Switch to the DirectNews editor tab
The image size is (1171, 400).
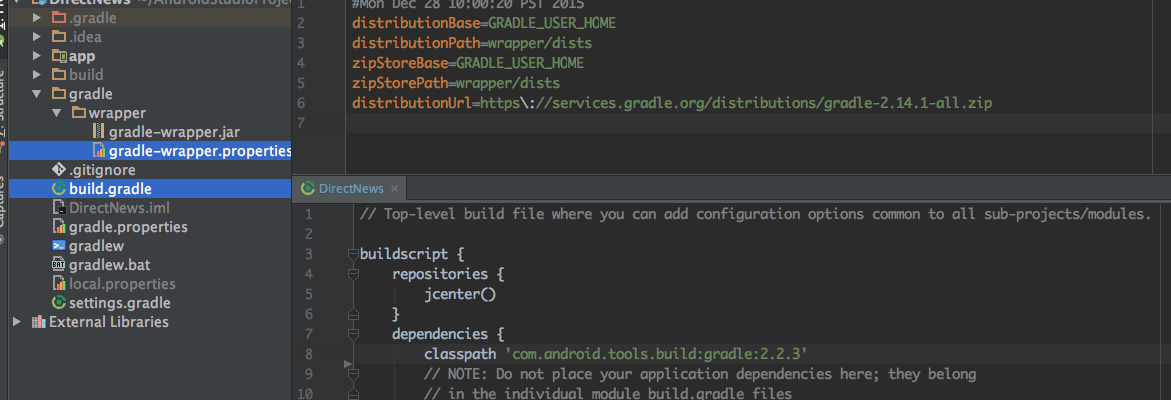(351, 189)
